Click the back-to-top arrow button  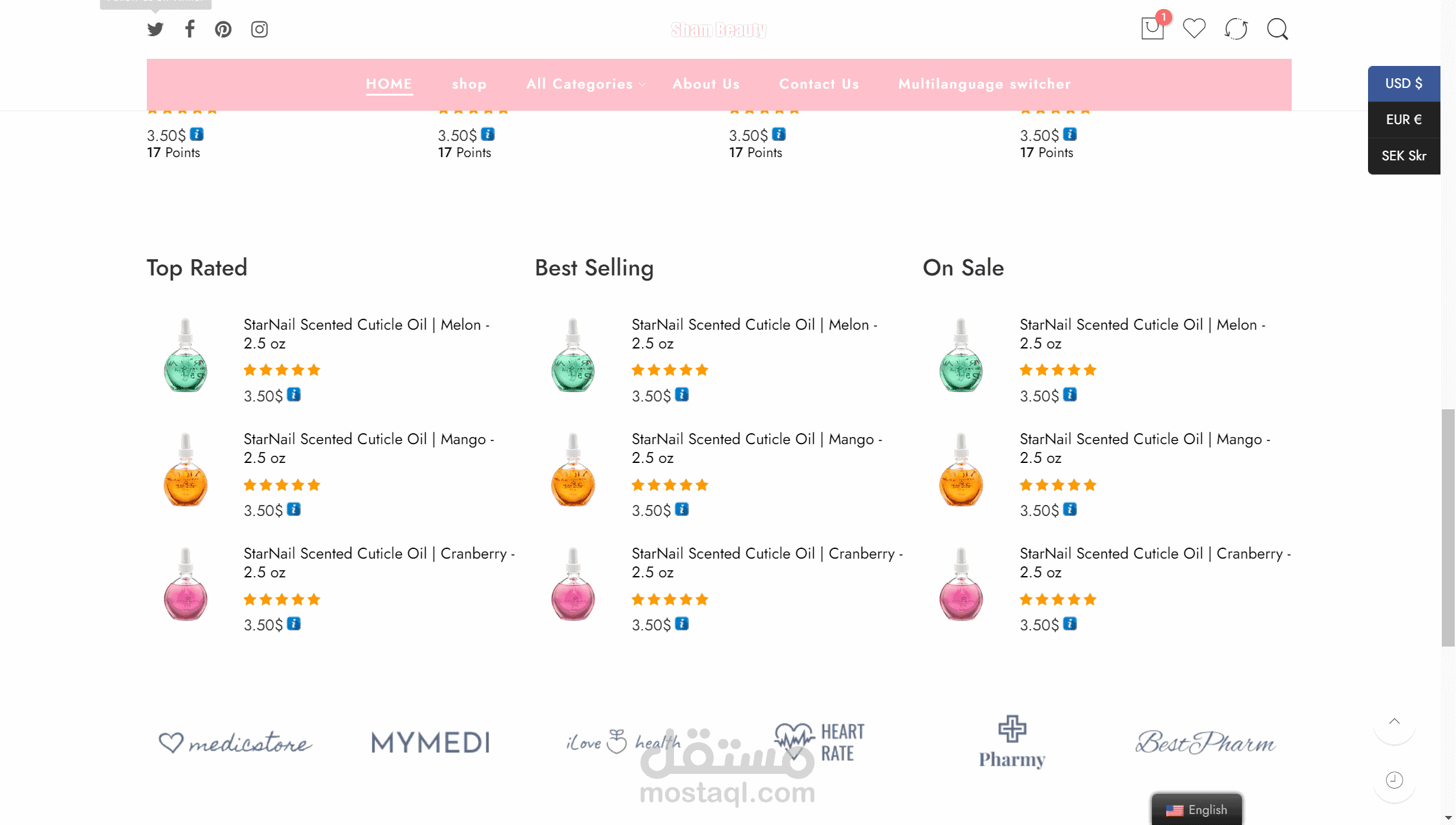point(1395,722)
